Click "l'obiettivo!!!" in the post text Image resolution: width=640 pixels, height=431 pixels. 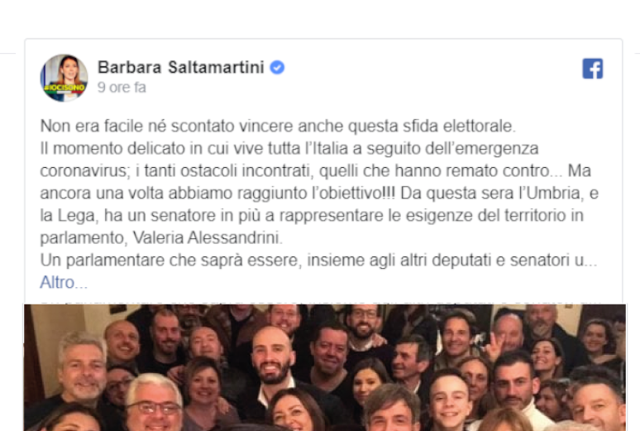353,193
